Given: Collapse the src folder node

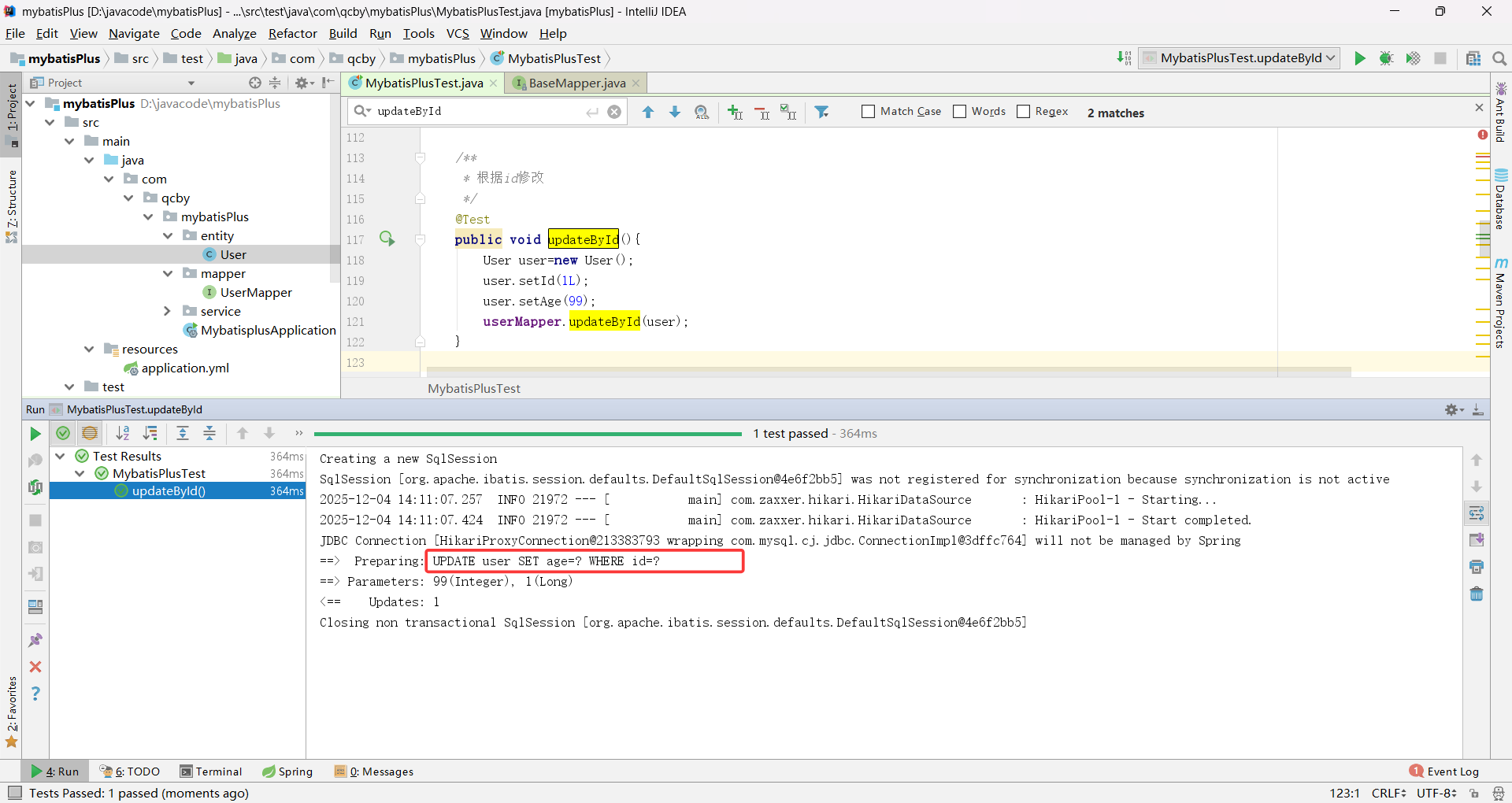Looking at the screenshot, I should tap(50, 122).
